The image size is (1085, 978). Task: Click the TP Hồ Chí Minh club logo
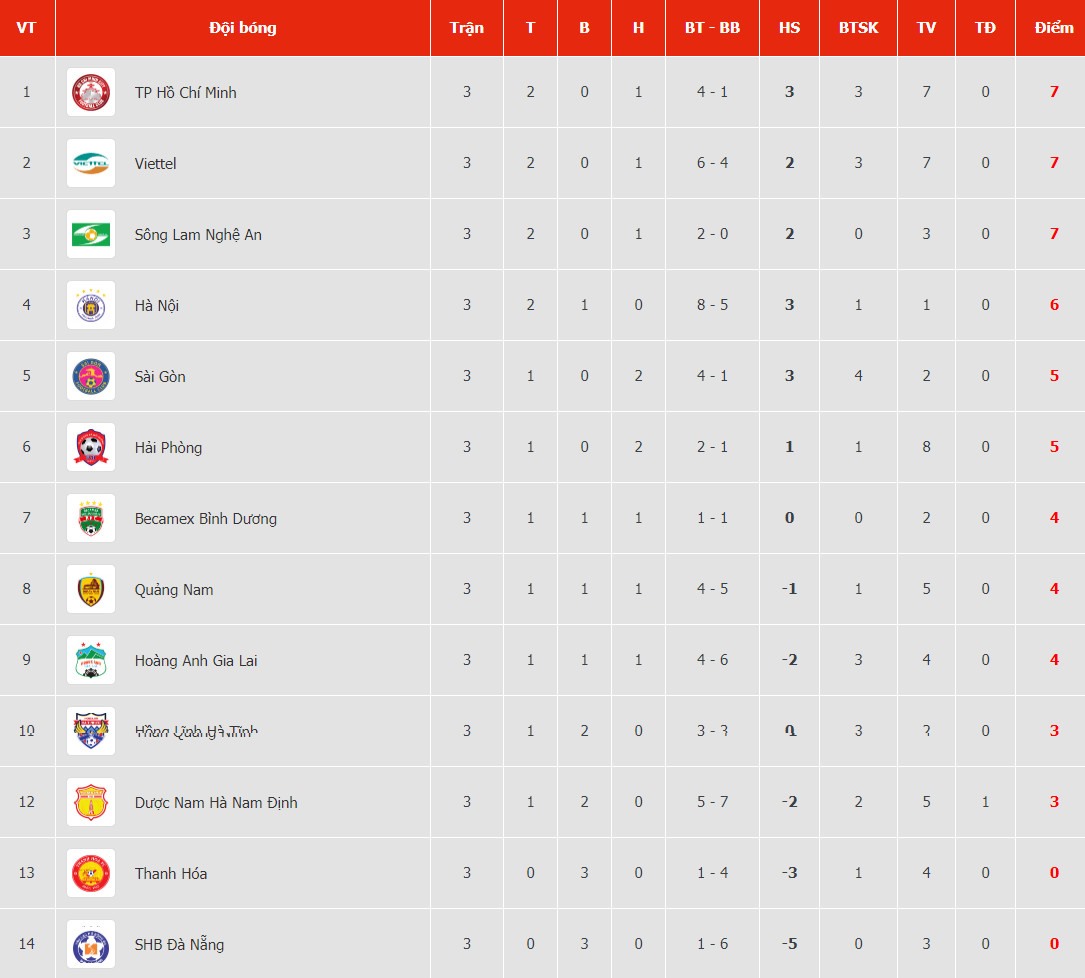91,92
